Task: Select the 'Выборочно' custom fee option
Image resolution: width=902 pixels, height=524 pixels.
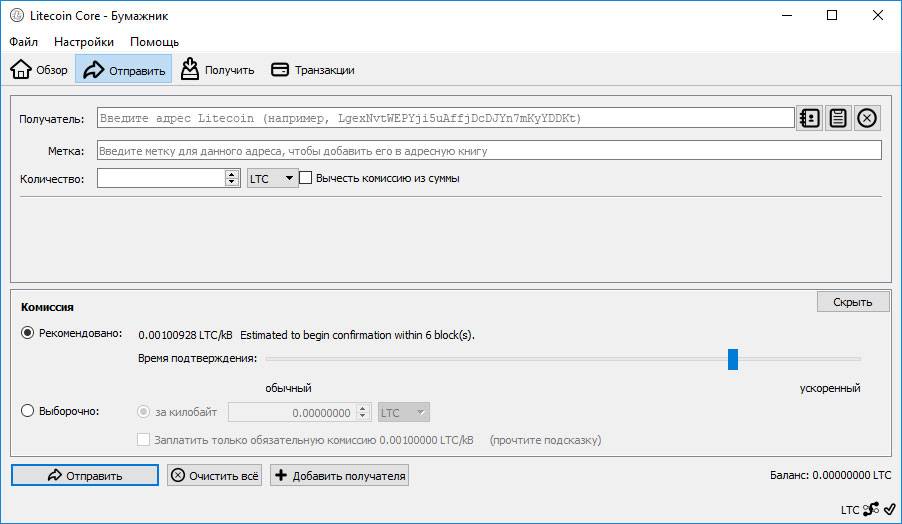Action: coord(27,411)
